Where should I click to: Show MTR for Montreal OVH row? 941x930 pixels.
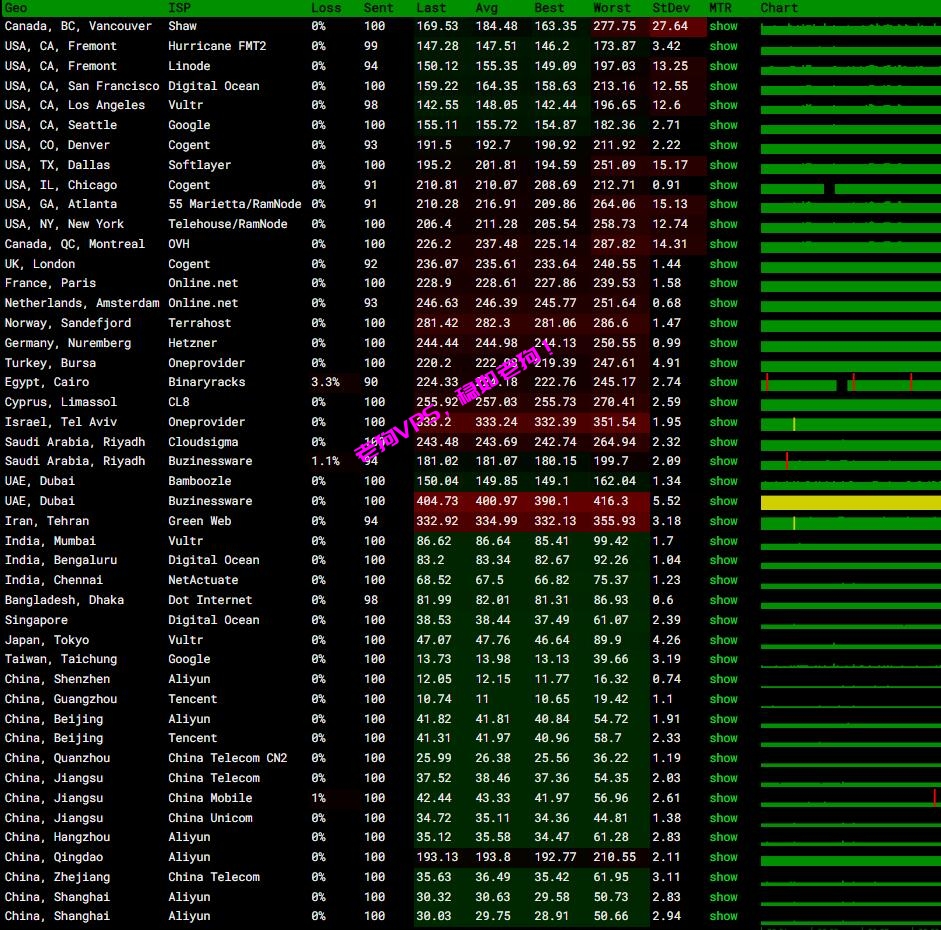pyautogui.click(x=723, y=244)
